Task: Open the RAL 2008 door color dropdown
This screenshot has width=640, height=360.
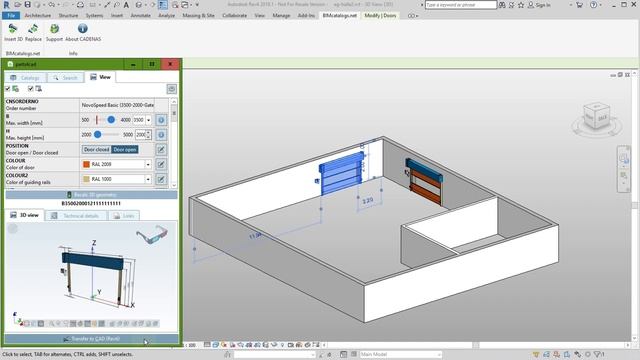Action: 148,164
